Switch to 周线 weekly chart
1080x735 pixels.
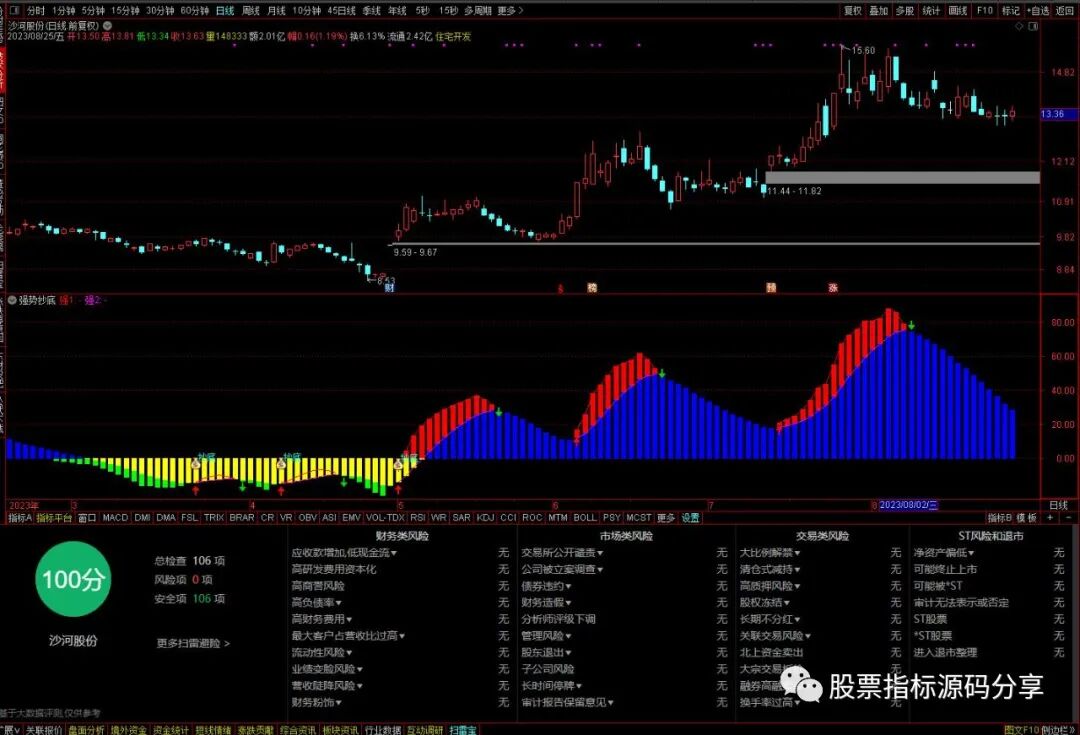[x=251, y=10]
